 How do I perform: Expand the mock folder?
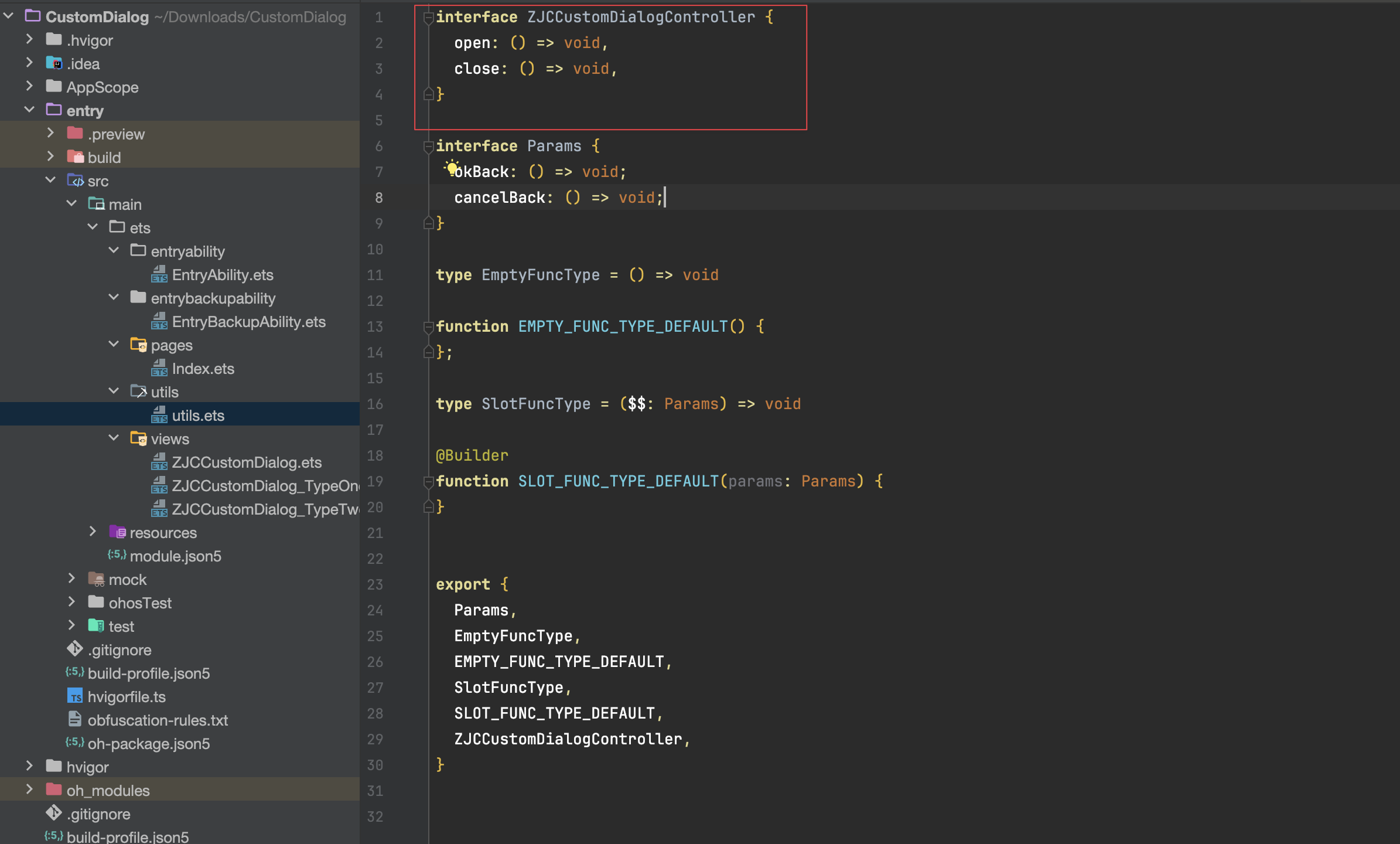[x=71, y=579]
